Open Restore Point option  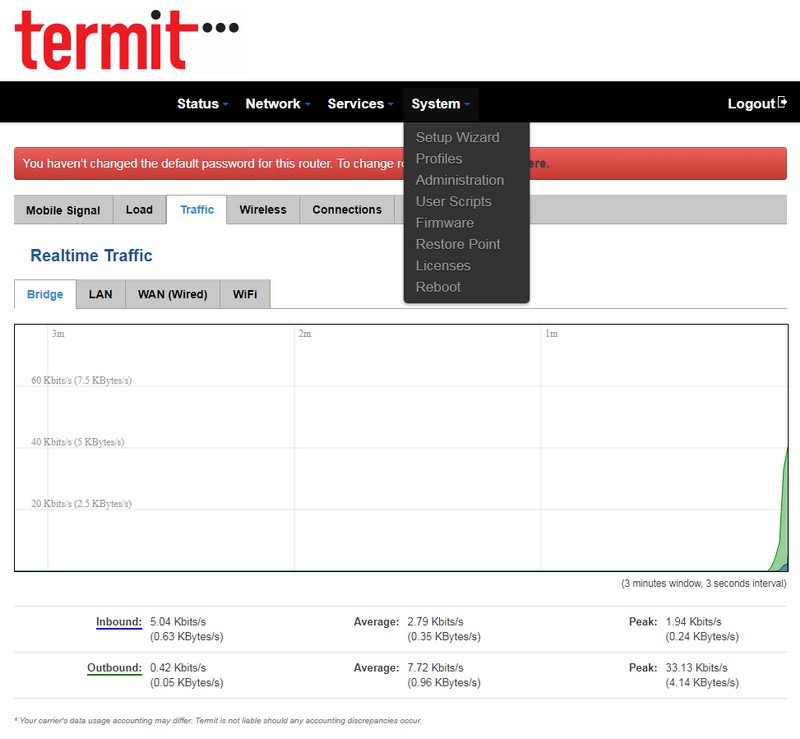pos(457,244)
